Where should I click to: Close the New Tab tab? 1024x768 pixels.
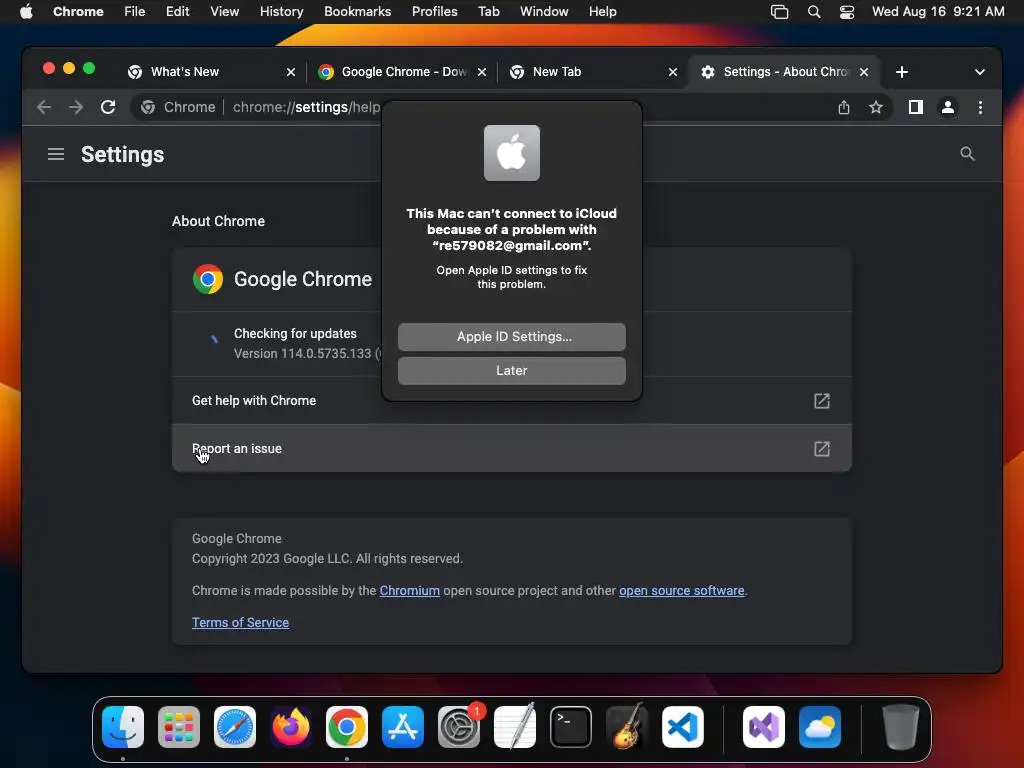point(673,72)
